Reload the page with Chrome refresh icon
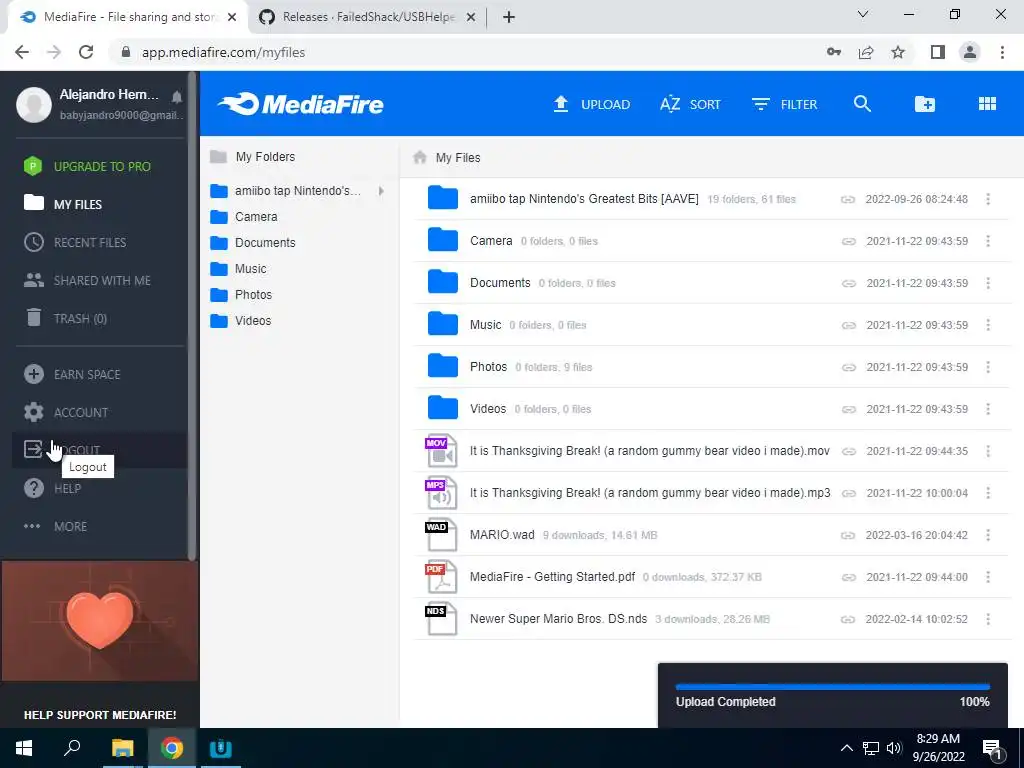This screenshot has height=768, width=1024. point(86,52)
